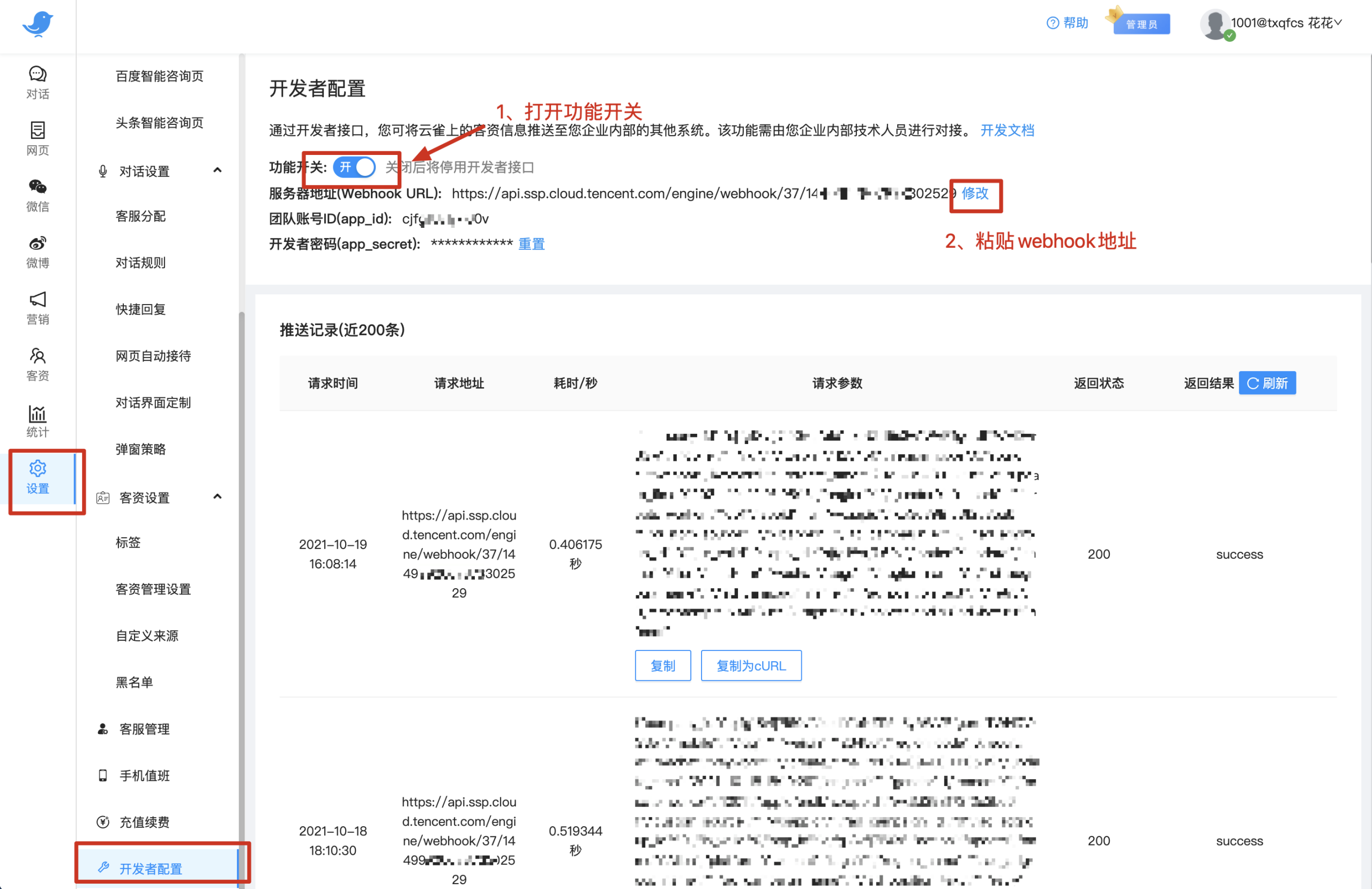Select 标签 in the menu

pos(128,543)
